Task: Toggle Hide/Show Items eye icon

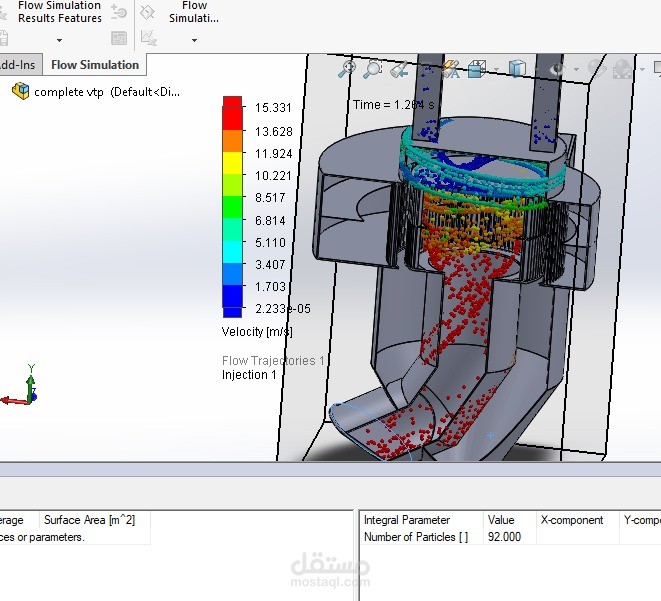Action: pos(559,69)
